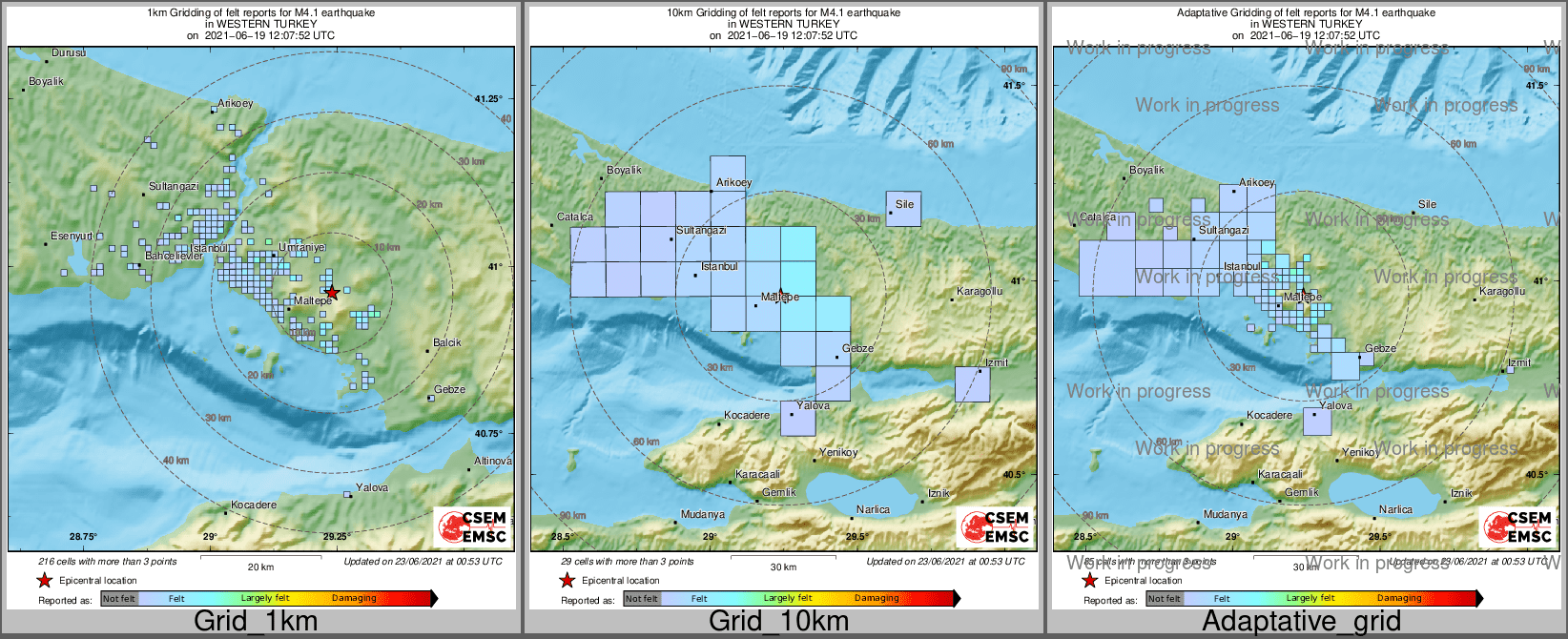Screen dimensions: 1568x639
Task: Click the 'Not felt' swatch in Adaptative grid legend
Action: 1165,598
